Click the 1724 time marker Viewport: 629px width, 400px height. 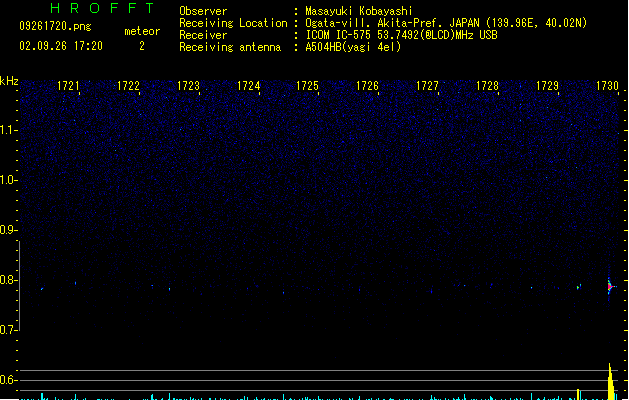tap(248, 86)
